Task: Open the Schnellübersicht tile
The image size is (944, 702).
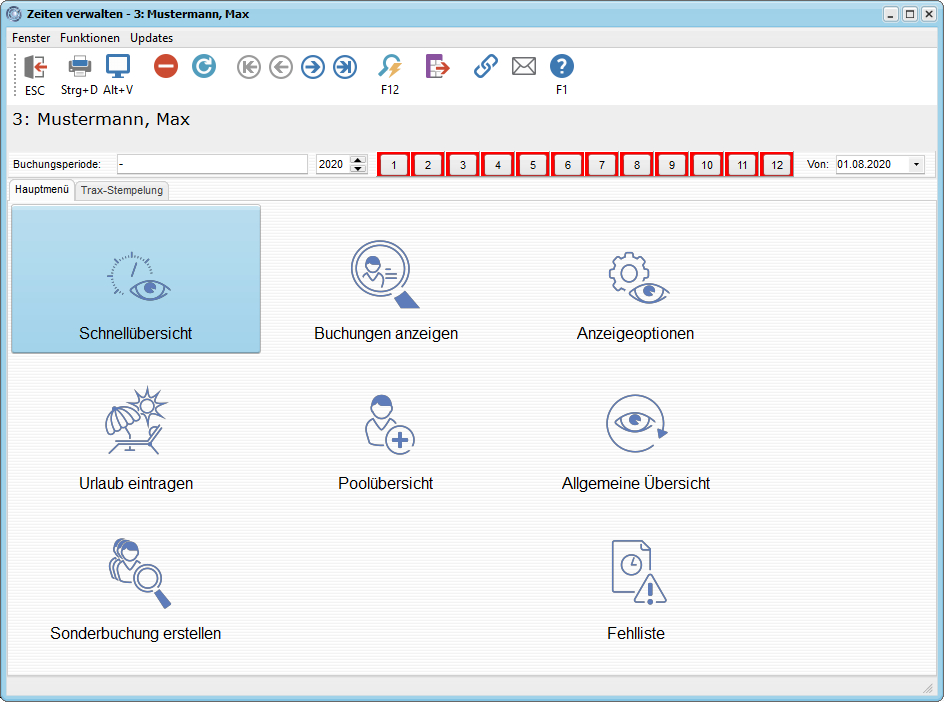Action: point(136,279)
